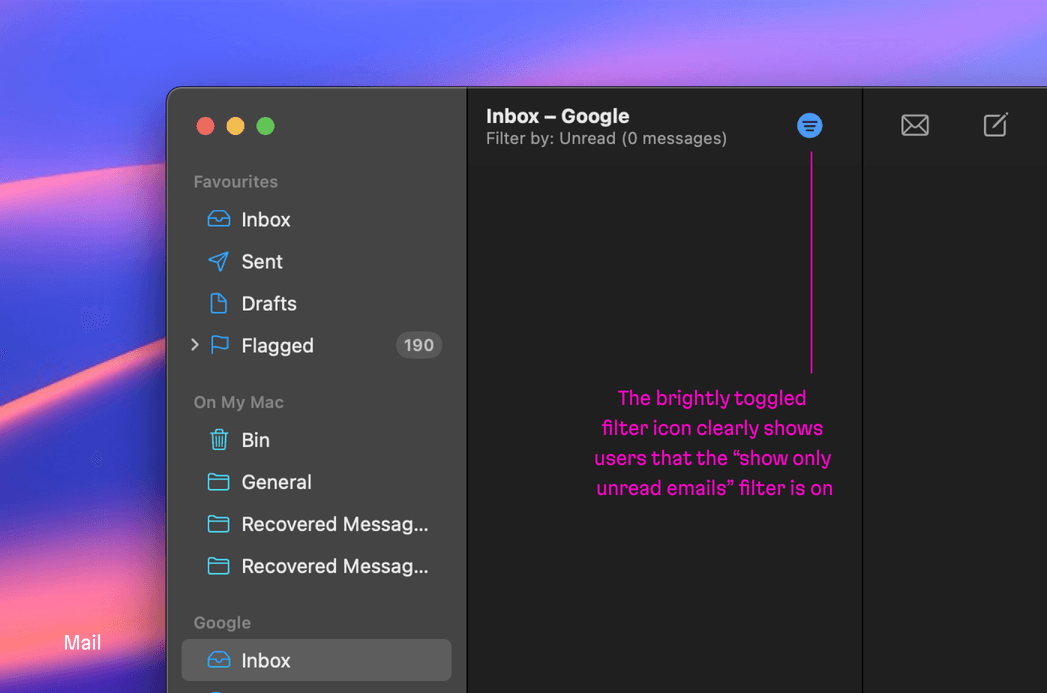The image size is (1047, 693).
Task: Select the flag icon next to Flagged
Action: pos(218,345)
